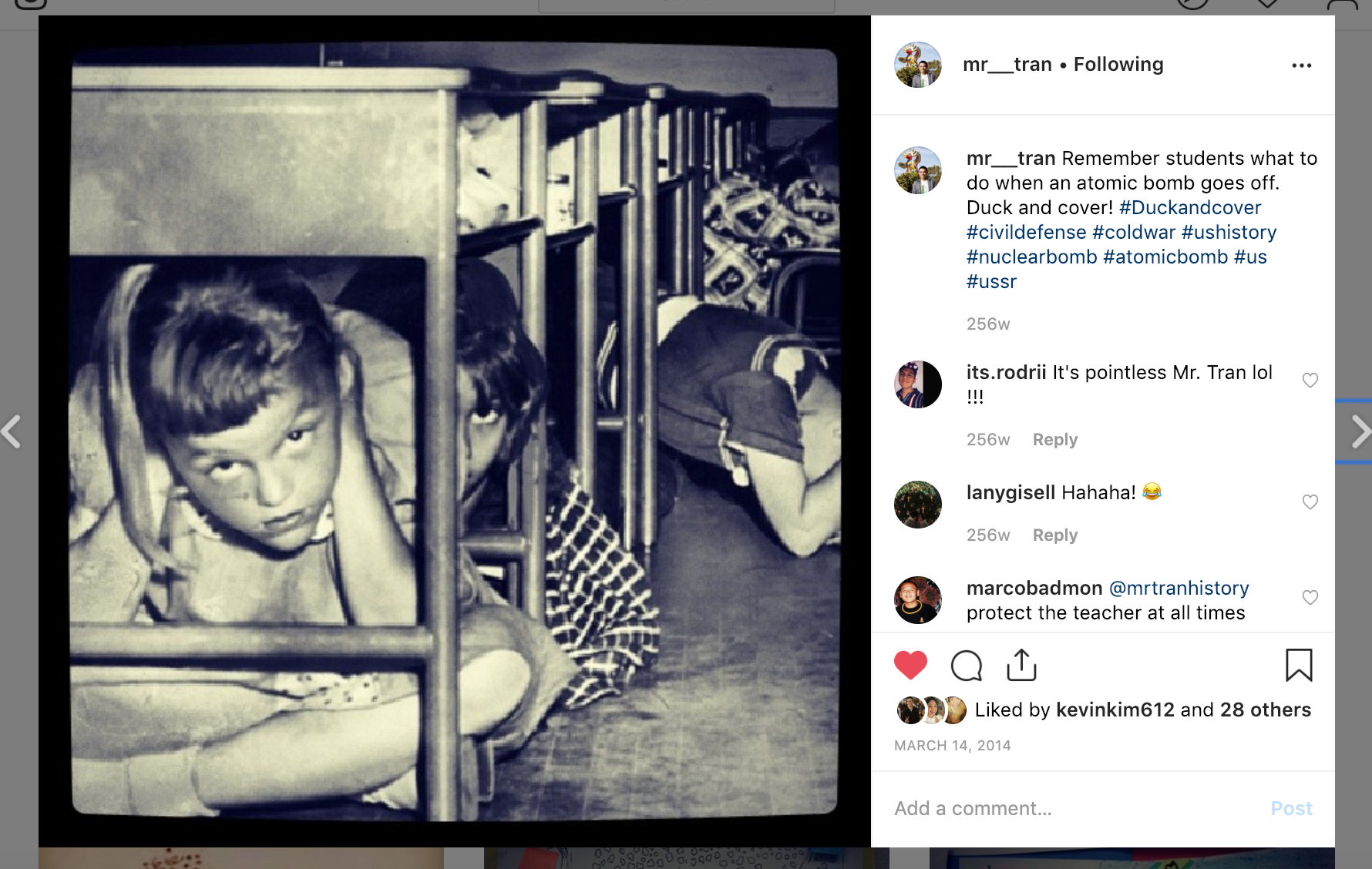The width and height of the screenshot is (1372, 869).
Task: Open kevinkim612 profile from likes
Action: (x=1115, y=710)
